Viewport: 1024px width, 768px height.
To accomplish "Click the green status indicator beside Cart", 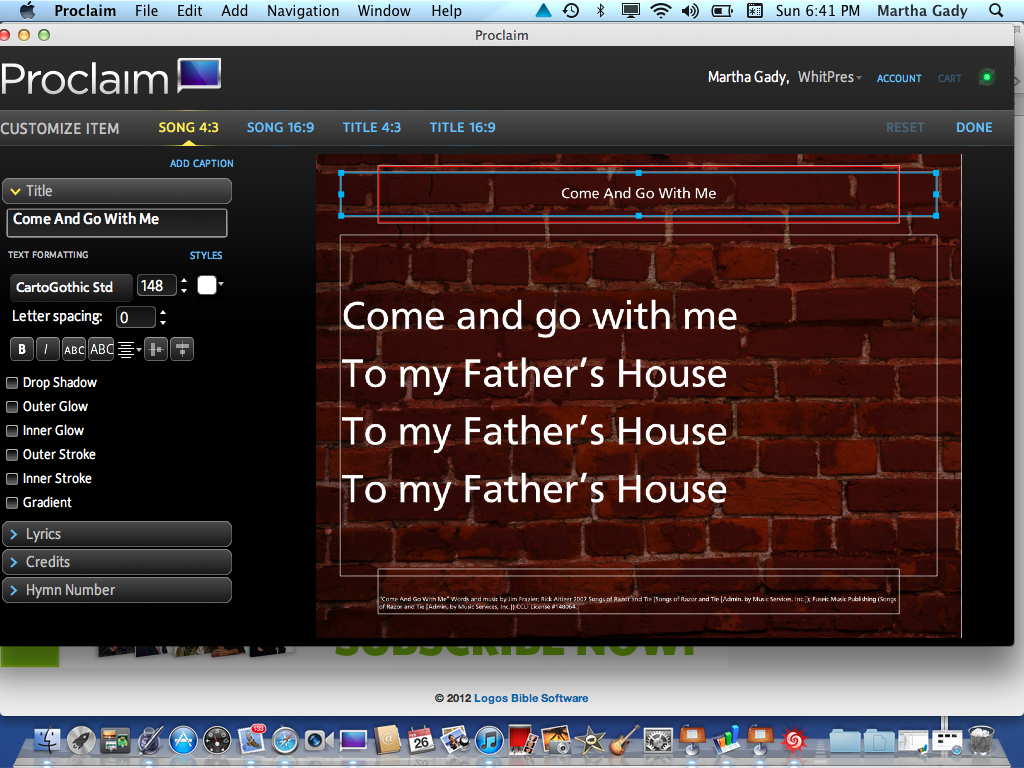I will tap(987, 77).
